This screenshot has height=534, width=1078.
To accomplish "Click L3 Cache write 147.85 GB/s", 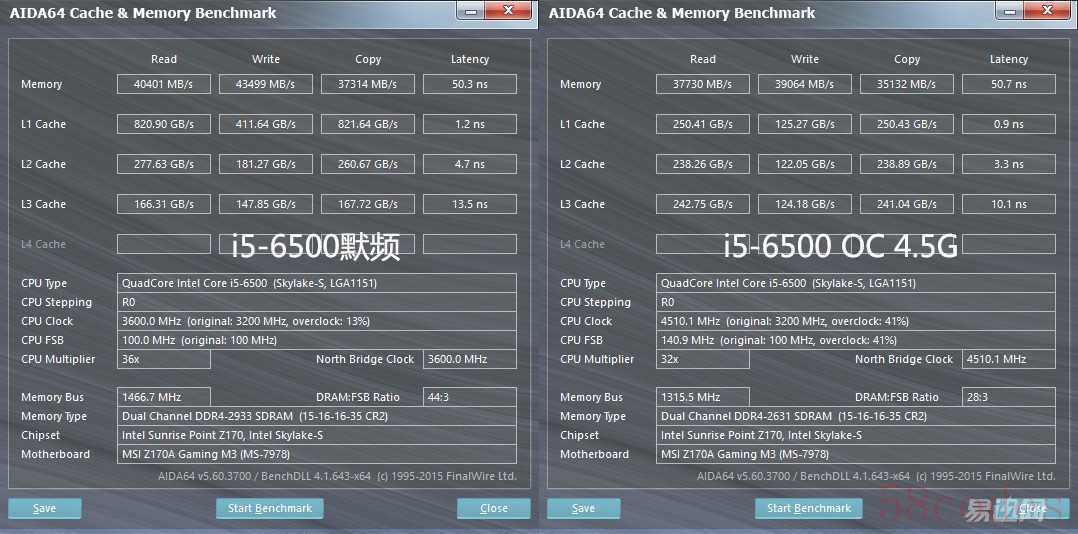I will (x=265, y=203).
